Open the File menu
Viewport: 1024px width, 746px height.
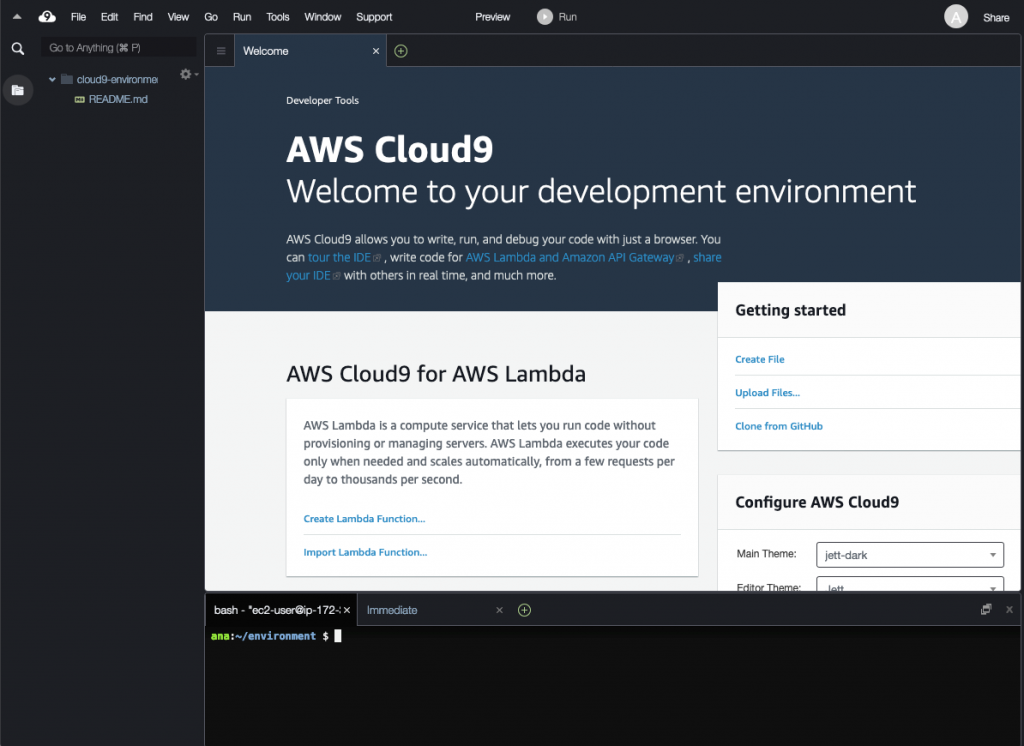coord(78,17)
